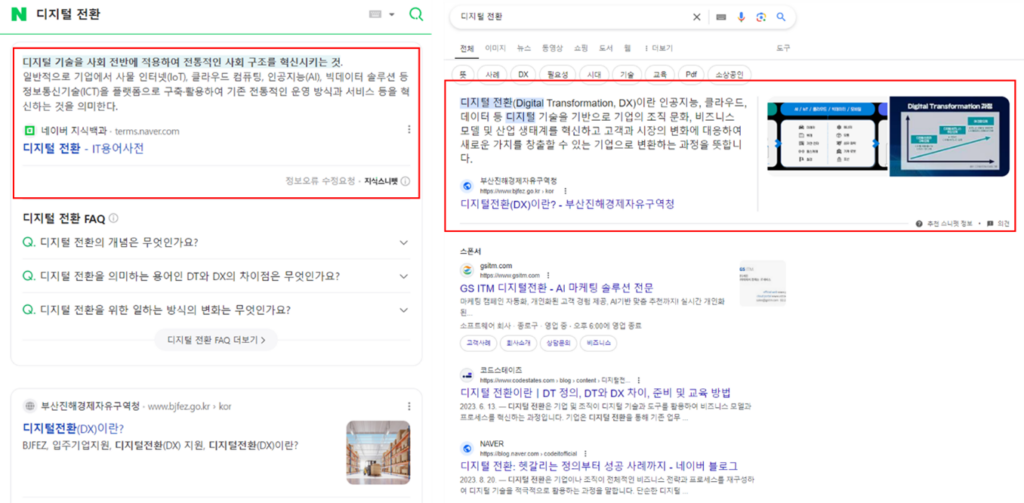Click the globe favicon beside the Google snippet's 부산진해경제자유구역청 source
The image size is (1024, 503).
pyautogui.click(x=467, y=186)
